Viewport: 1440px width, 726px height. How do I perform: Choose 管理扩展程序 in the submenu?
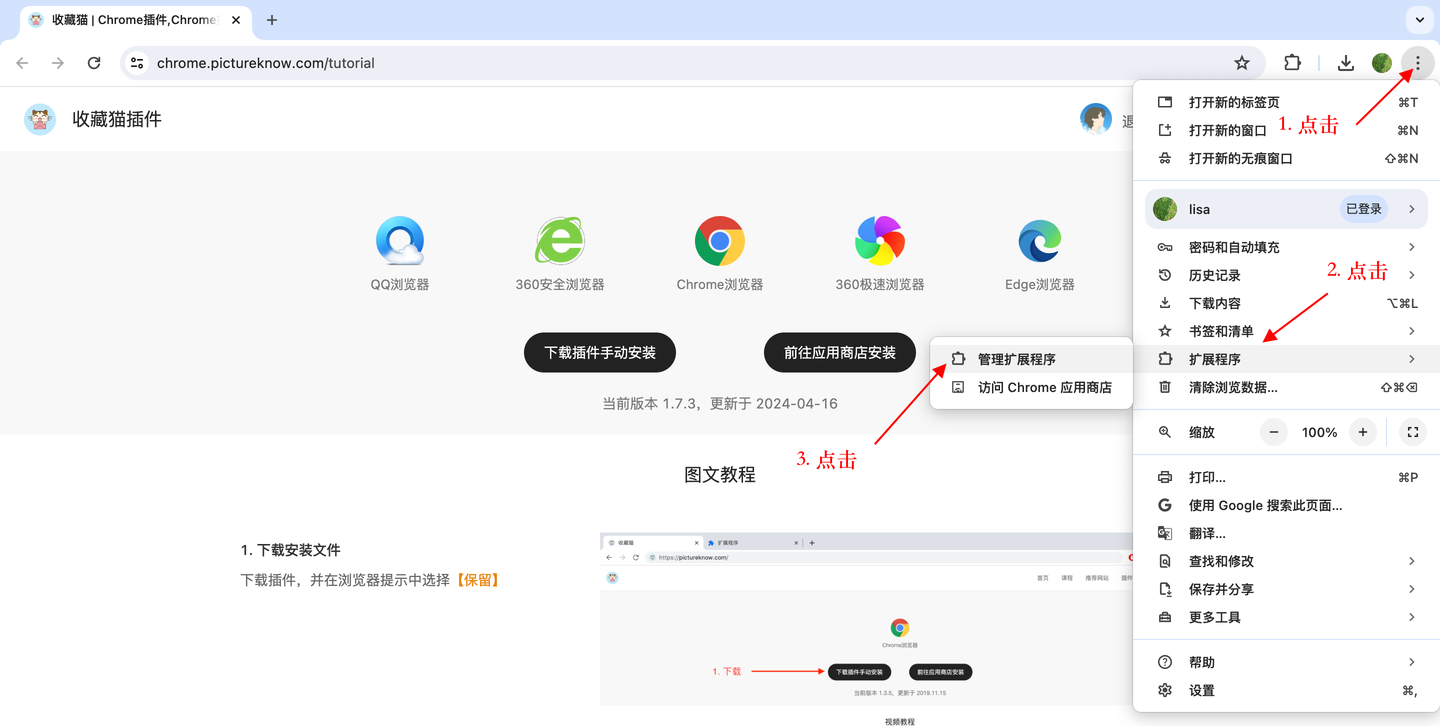point(1031,359)
